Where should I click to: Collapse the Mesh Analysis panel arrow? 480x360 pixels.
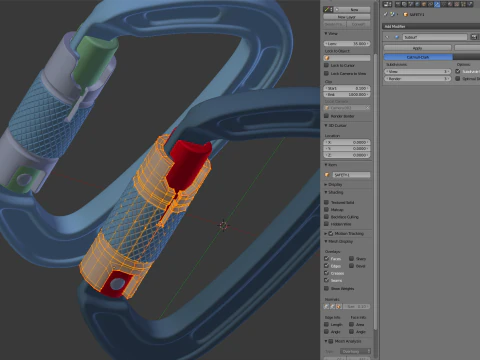click(326, 341)
